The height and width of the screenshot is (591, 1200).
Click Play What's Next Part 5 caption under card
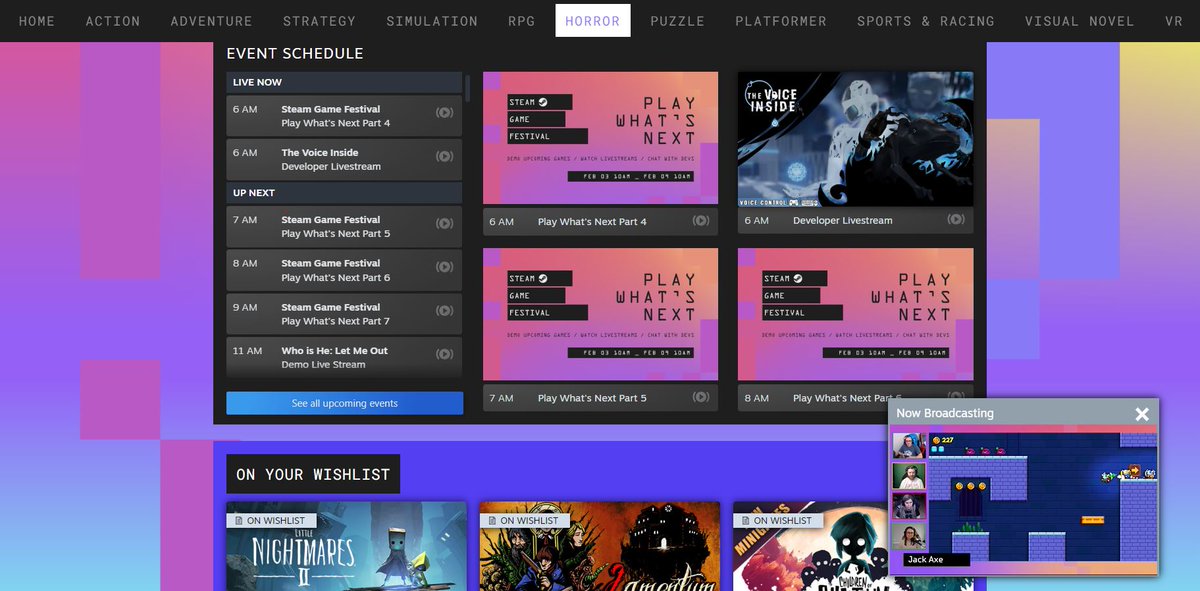(592, 397)
